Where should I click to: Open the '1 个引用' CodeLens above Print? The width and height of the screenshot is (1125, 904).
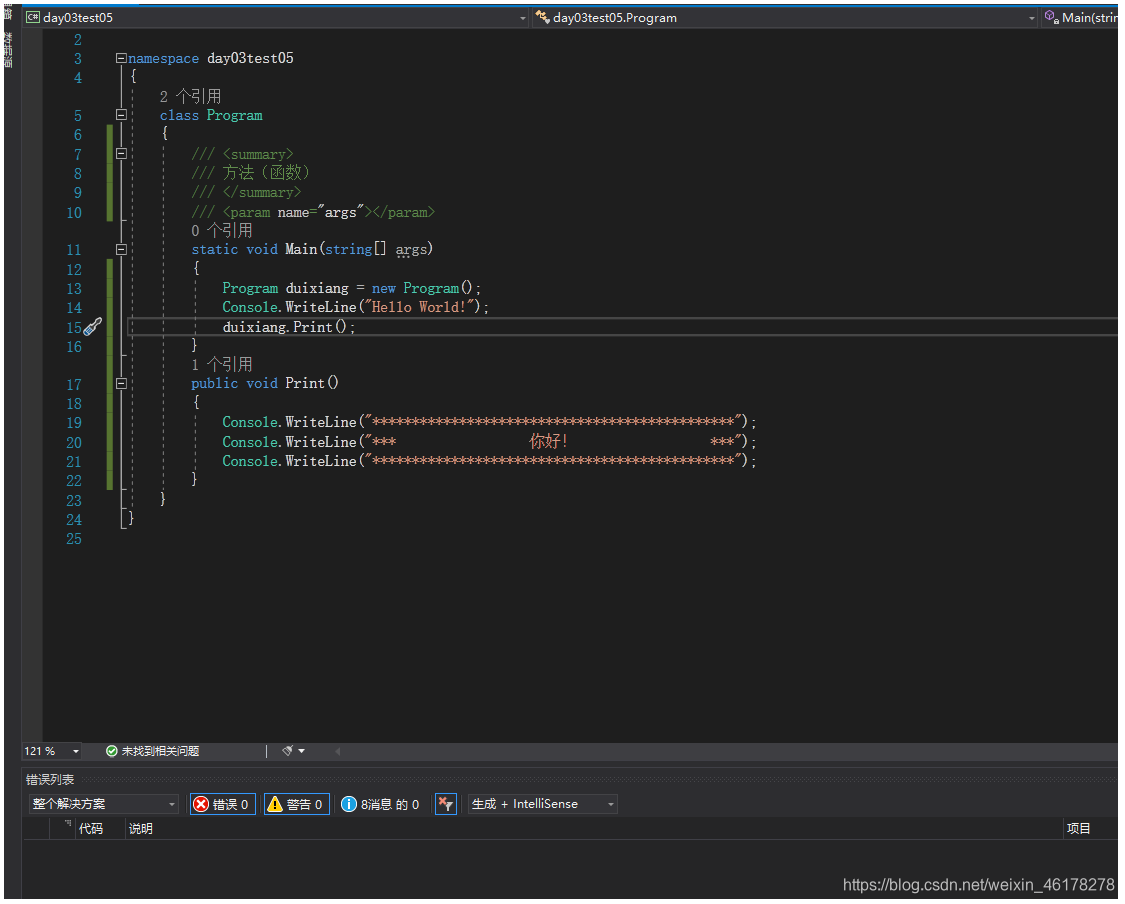tap(222, 365)
